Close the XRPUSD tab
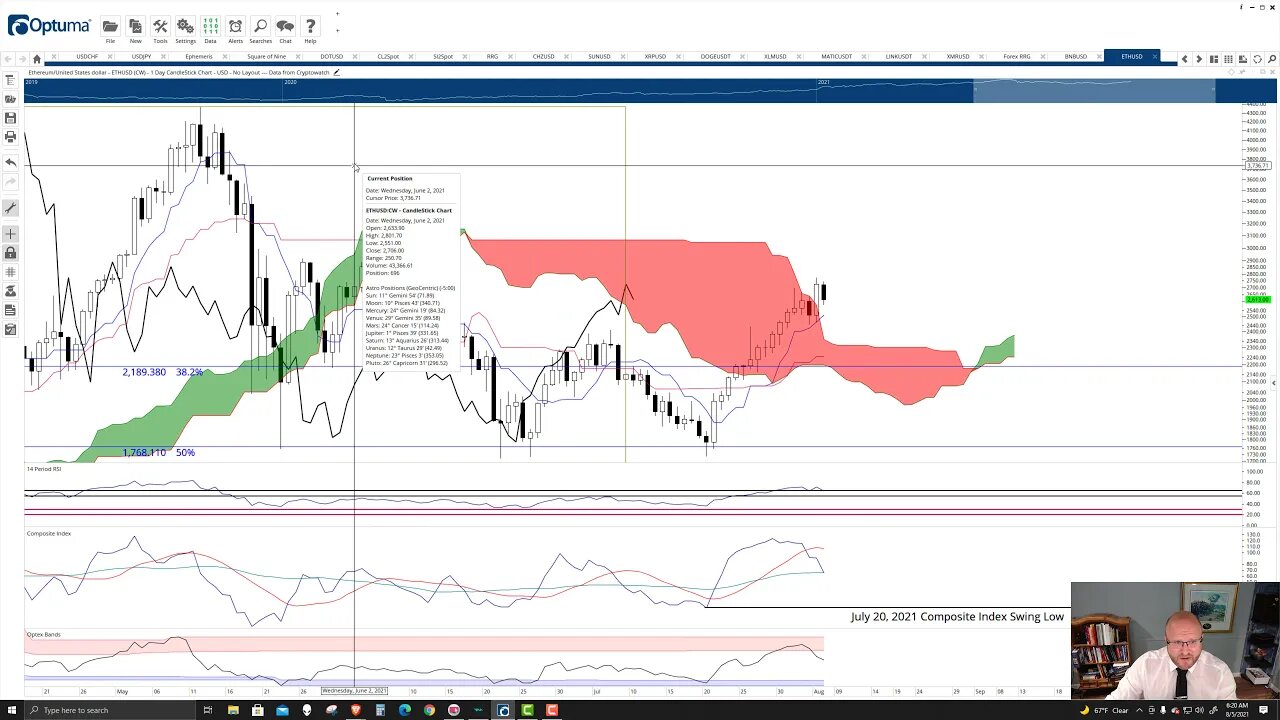This screenshot has height=720, width=1280. [679, 57]
